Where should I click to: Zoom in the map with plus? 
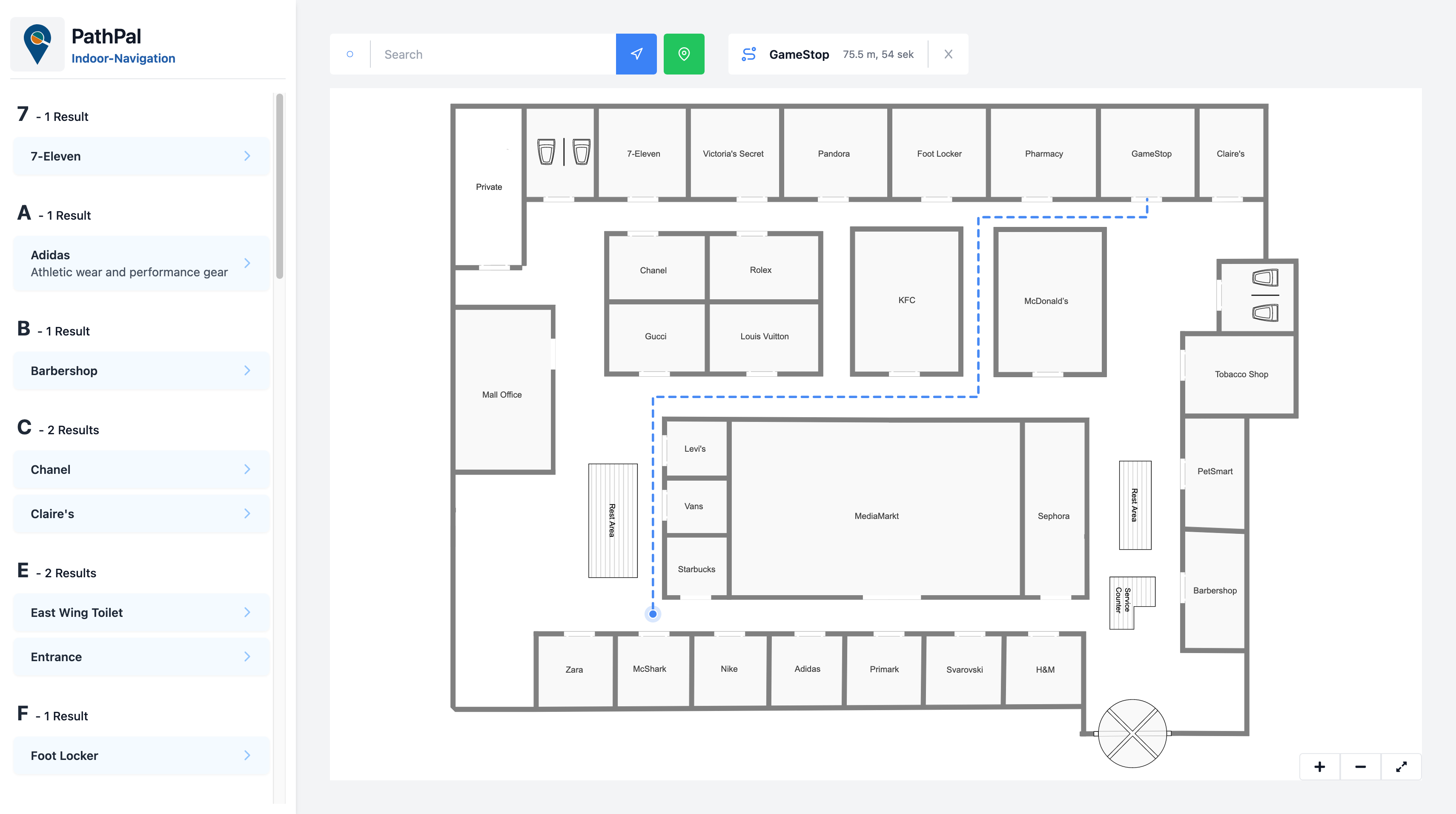(1319, 766)
